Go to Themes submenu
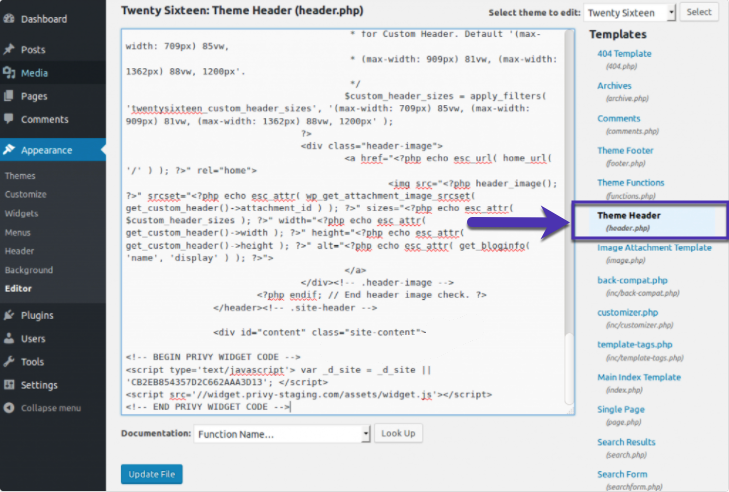729x492 pixels. point(20,176)
